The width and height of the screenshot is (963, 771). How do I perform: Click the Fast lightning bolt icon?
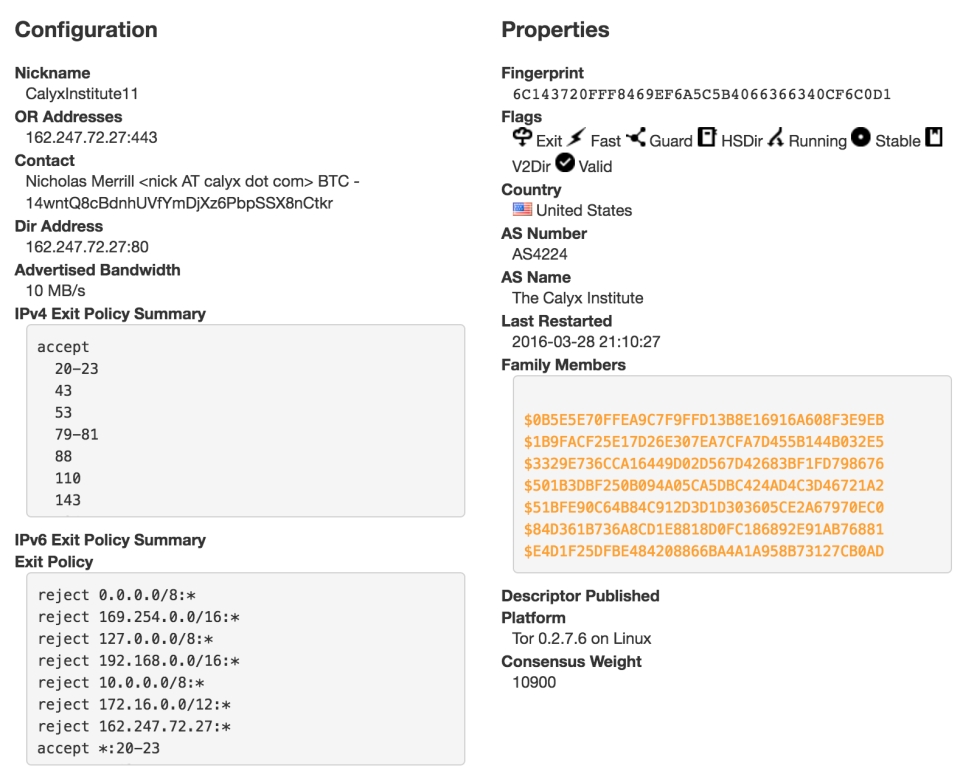tap(577, 140)
